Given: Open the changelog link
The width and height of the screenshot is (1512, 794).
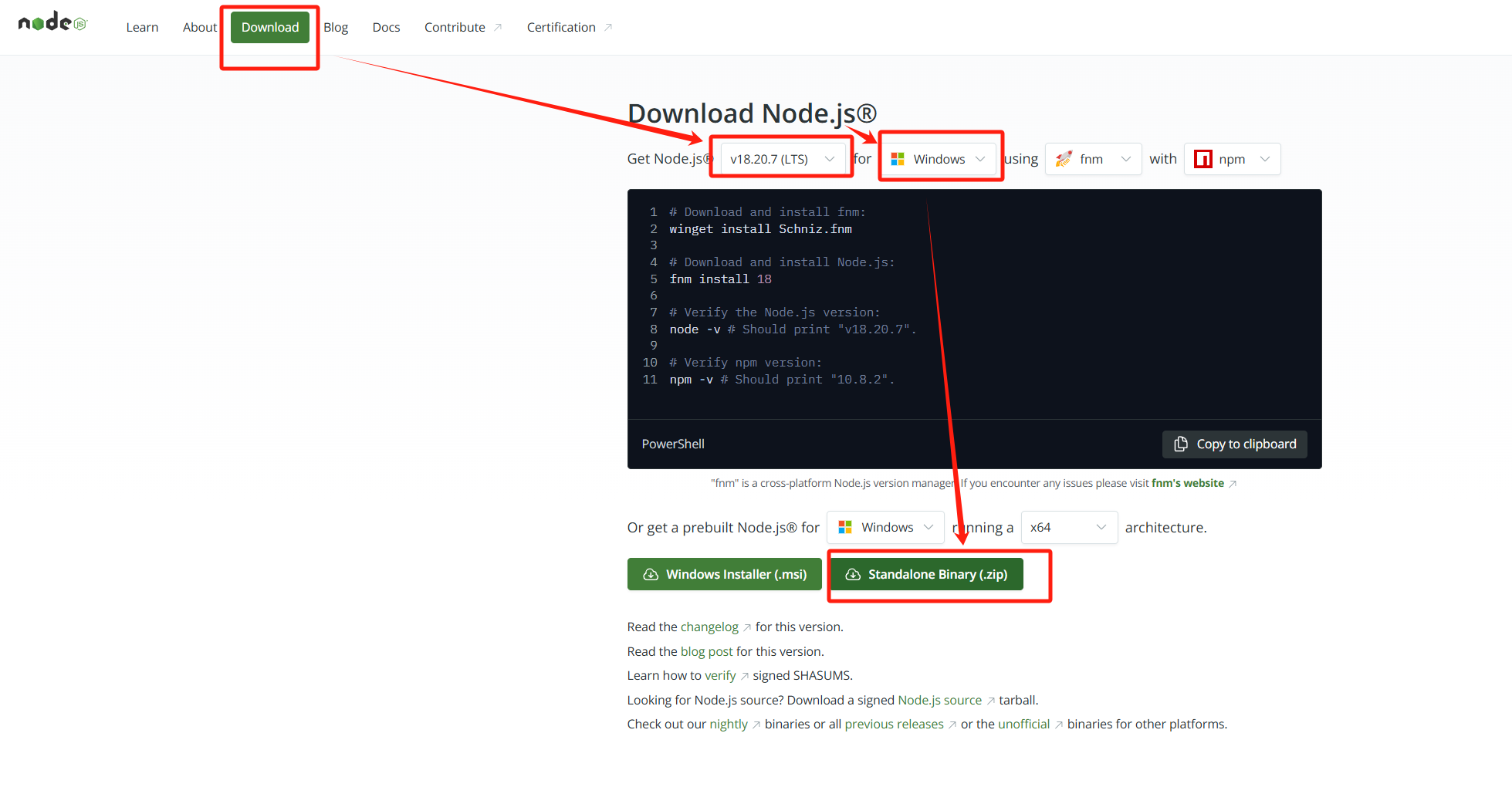Looking at the screenshot, I should 709,627.
